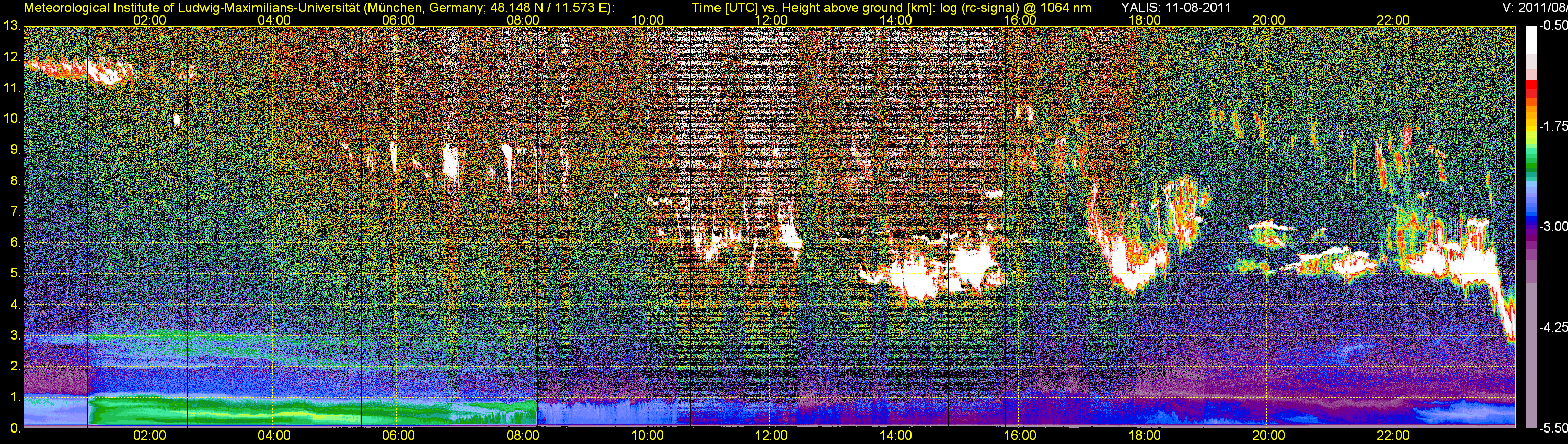
Task: Click the 5 km height axis label
Action: tap(16, 274)
